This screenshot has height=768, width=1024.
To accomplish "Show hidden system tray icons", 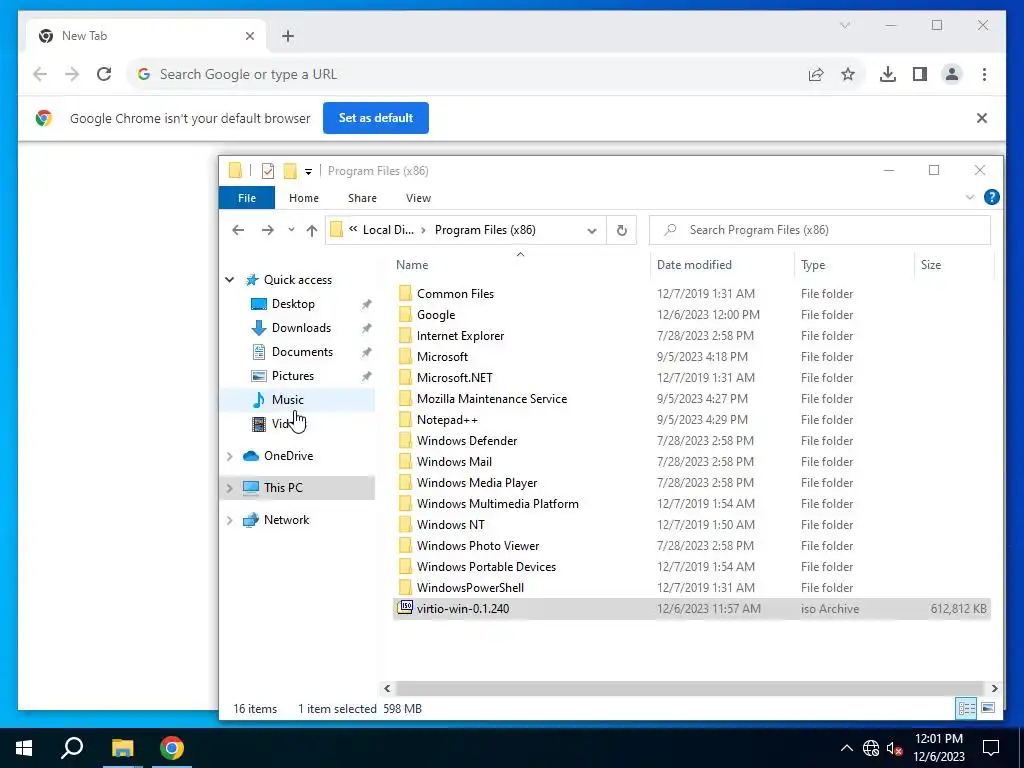I will [x=846, y=748].
